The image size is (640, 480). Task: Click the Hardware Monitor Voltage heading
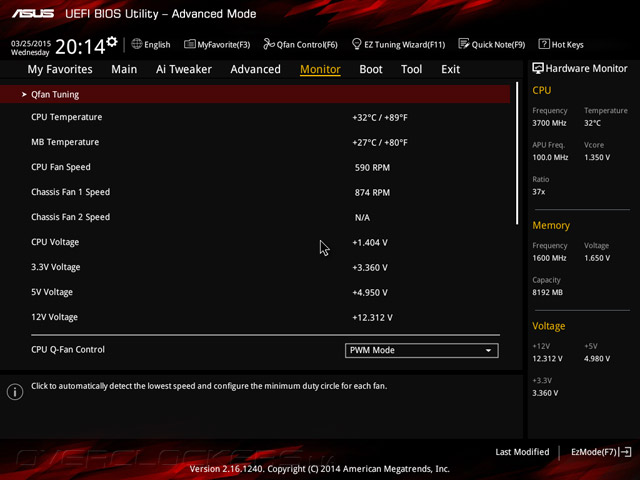point(549,326)
